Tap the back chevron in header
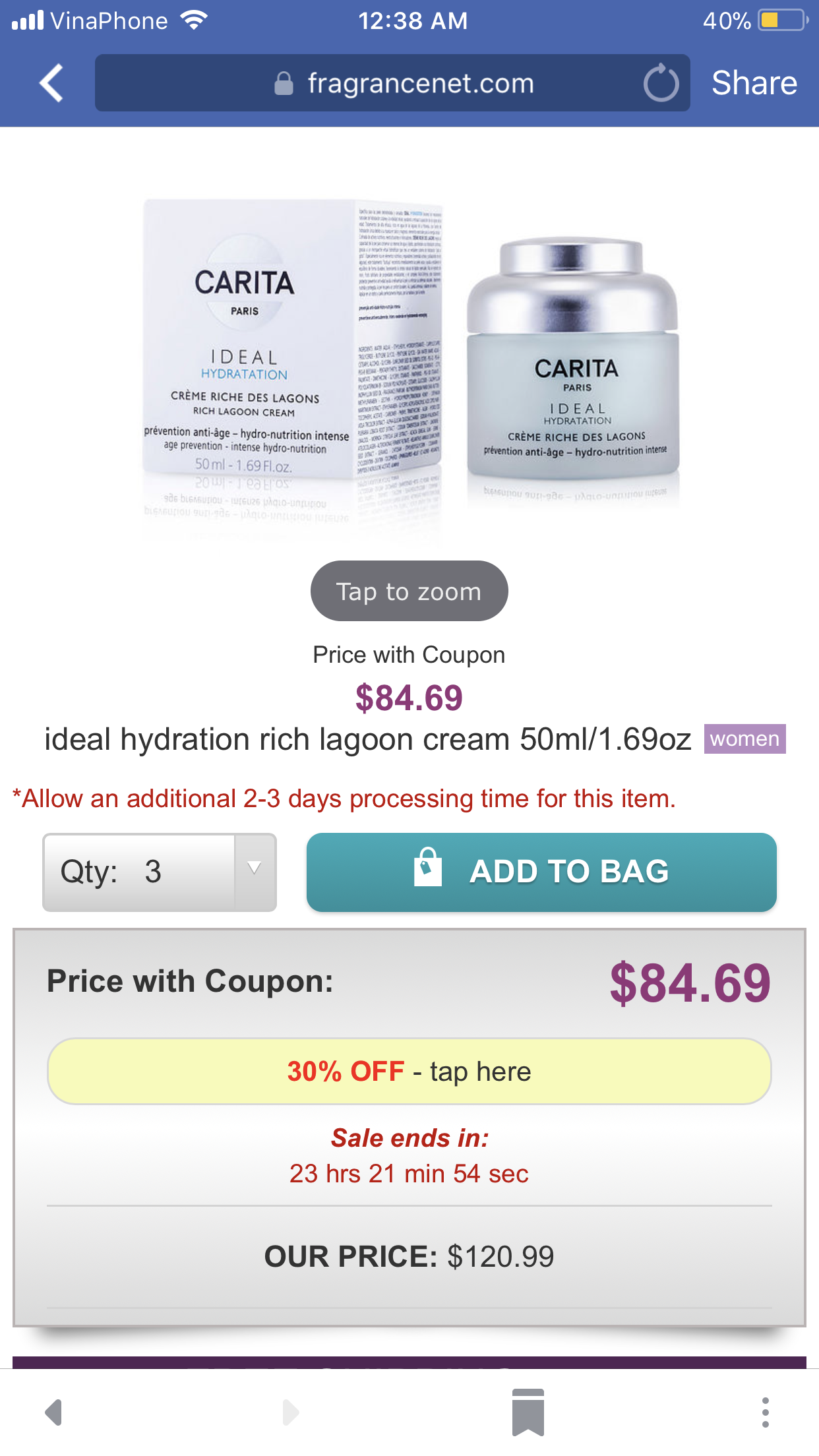The height and width of the screenshot is (1456, 819). pyautogui.click(x=51, y=83)
